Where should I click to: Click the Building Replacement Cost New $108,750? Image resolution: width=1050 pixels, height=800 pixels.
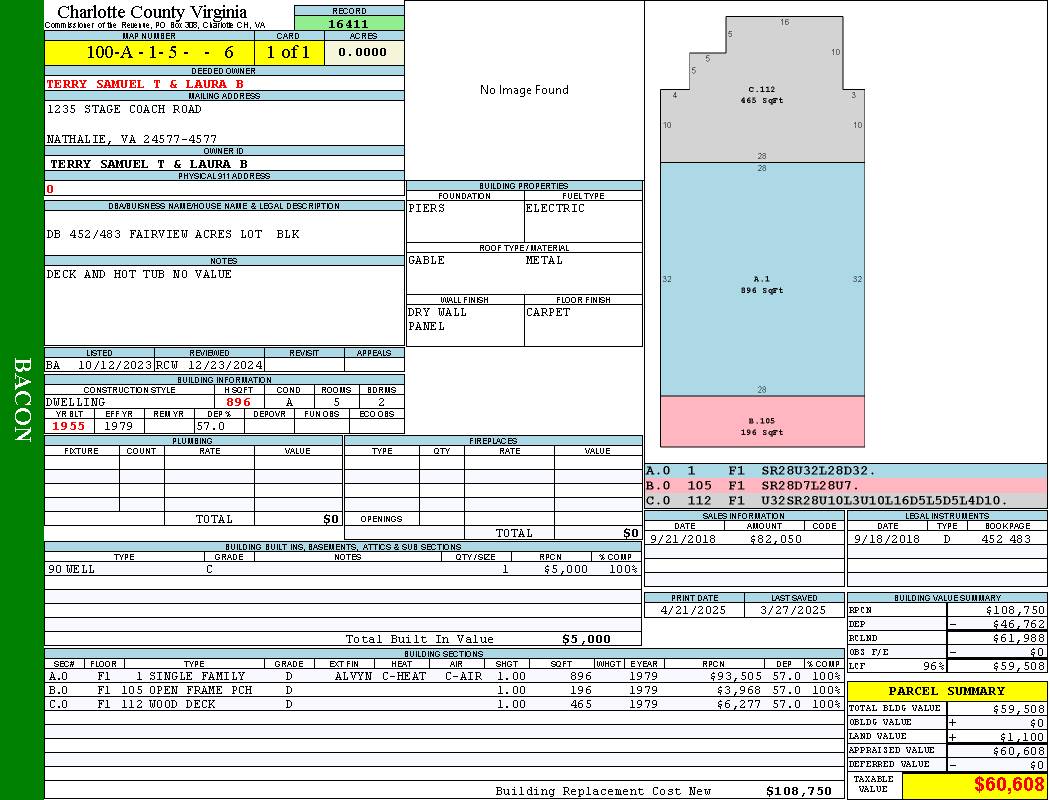(800, 791)
